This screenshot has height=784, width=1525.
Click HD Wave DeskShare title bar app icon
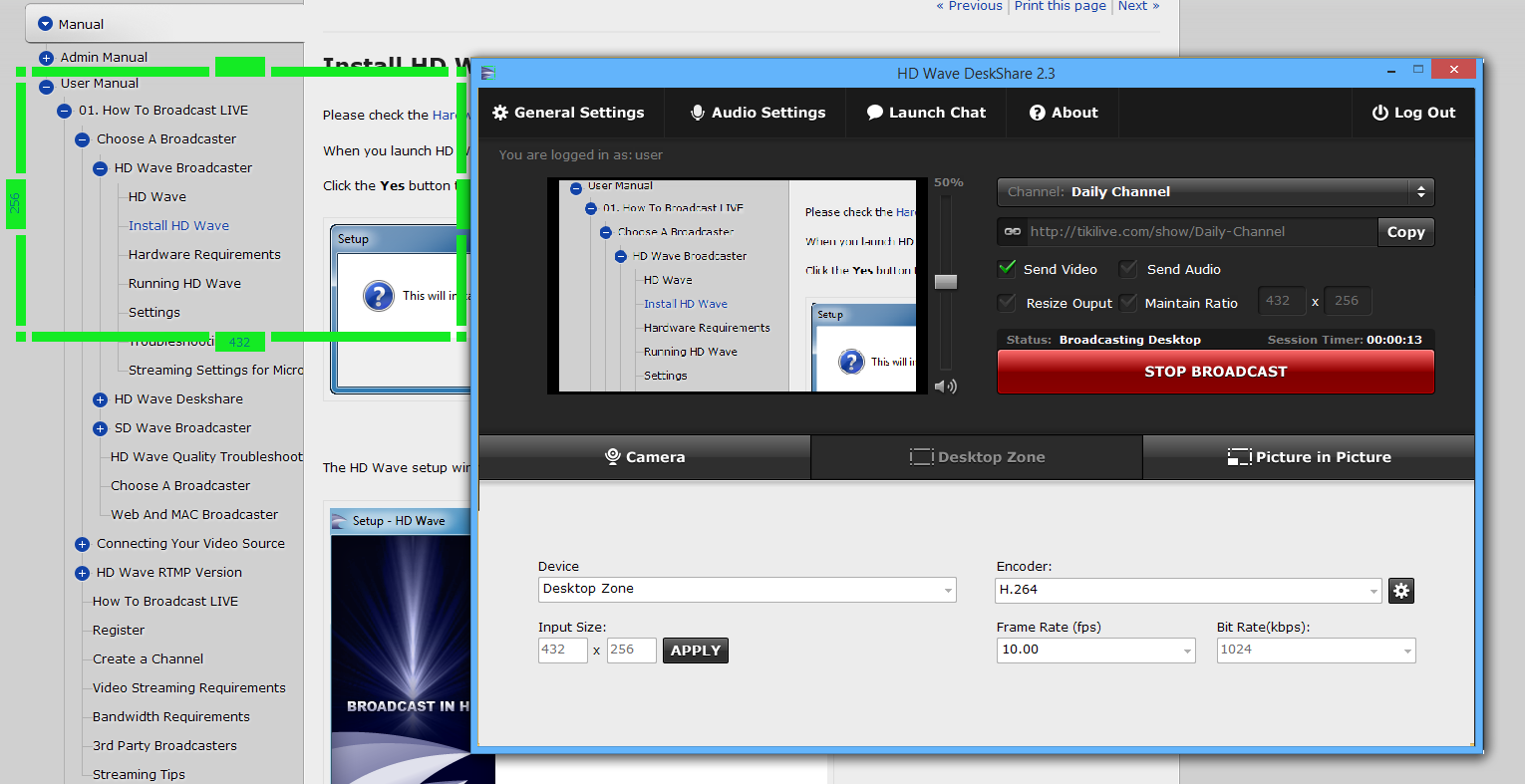(488, 72)
